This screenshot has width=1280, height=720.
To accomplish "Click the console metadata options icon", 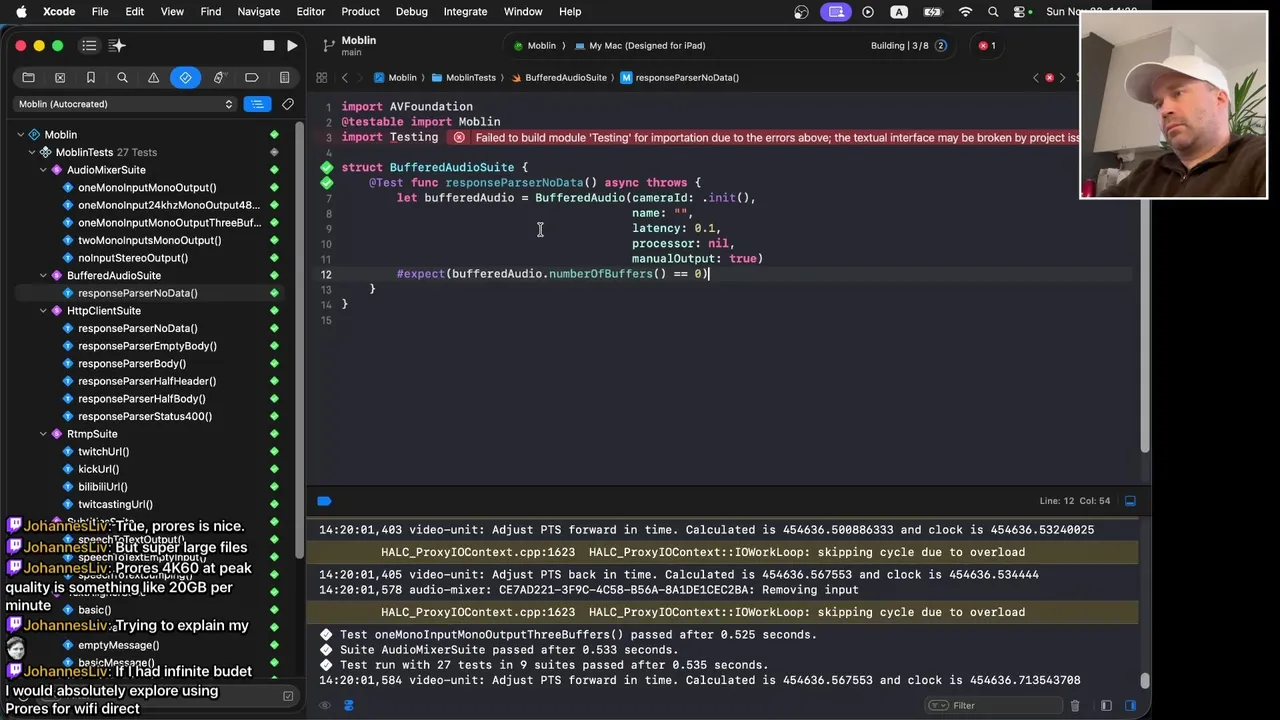I will (348, 705).
